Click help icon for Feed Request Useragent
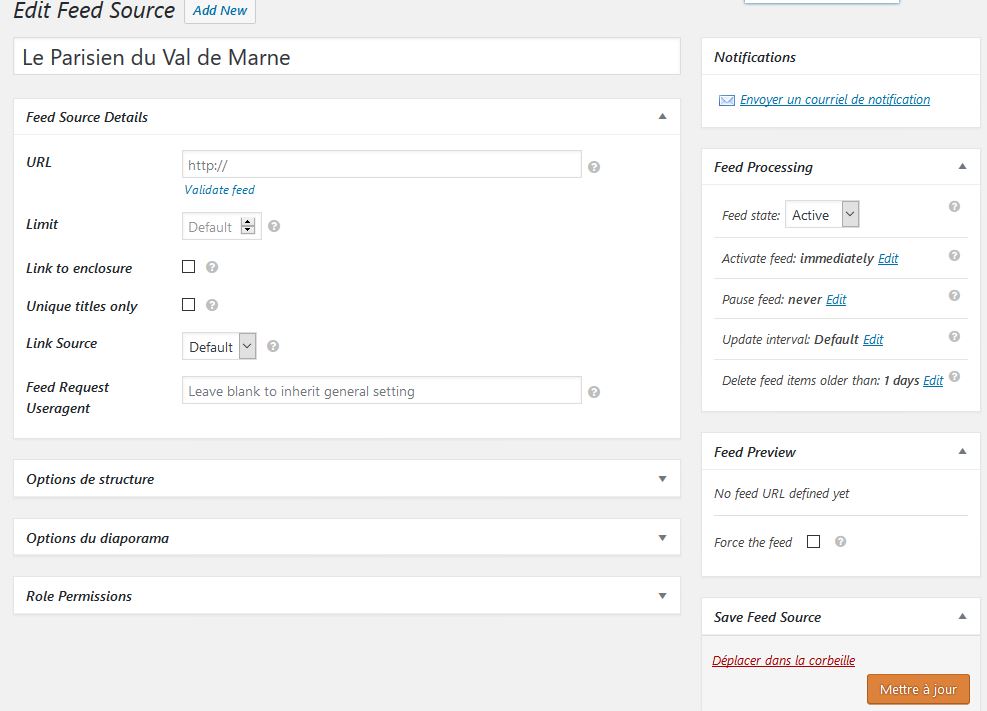 (x=594, y=392)
